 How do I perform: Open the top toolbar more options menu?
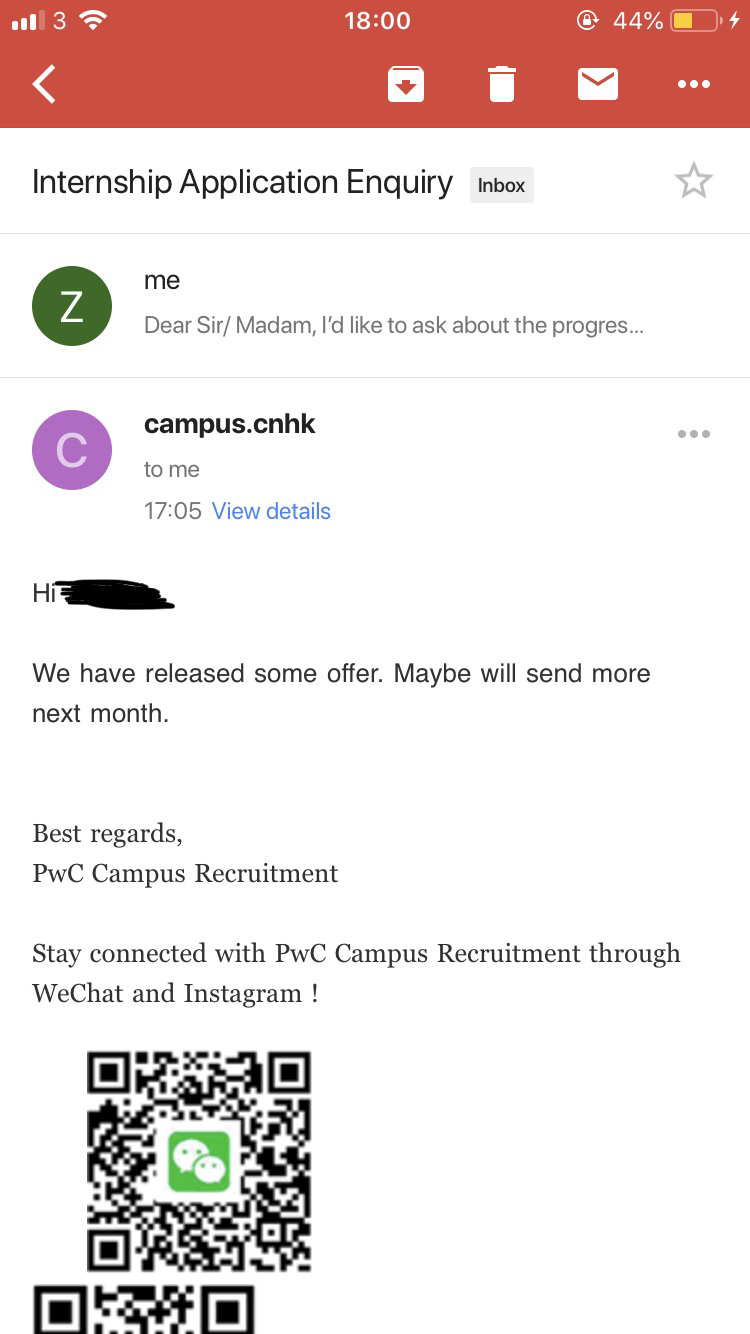tap(693, 85)
